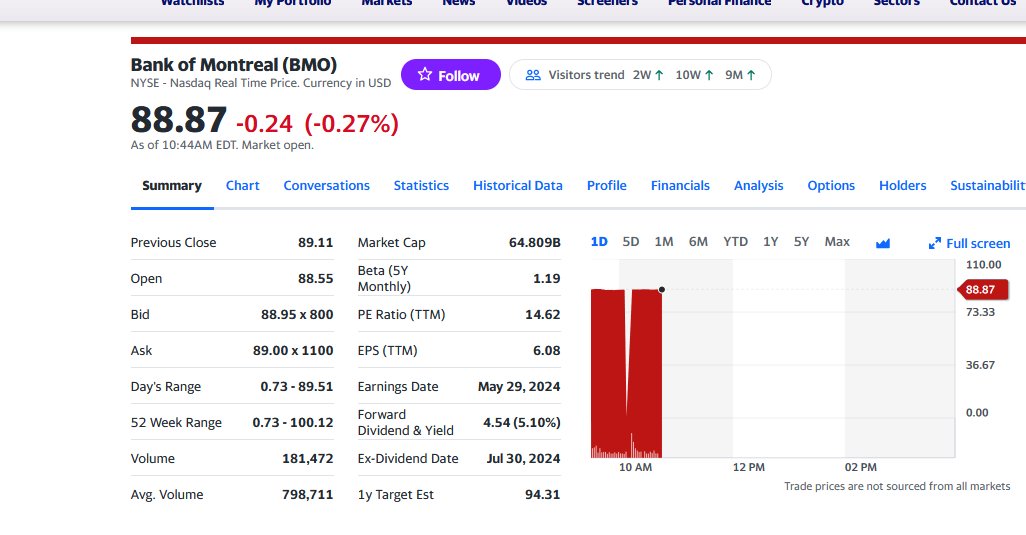The height and width of the screenshot is (535, 1026).
Task: Open the Sustainability tab
Action: pyautogui.click(x=988, y=186)
